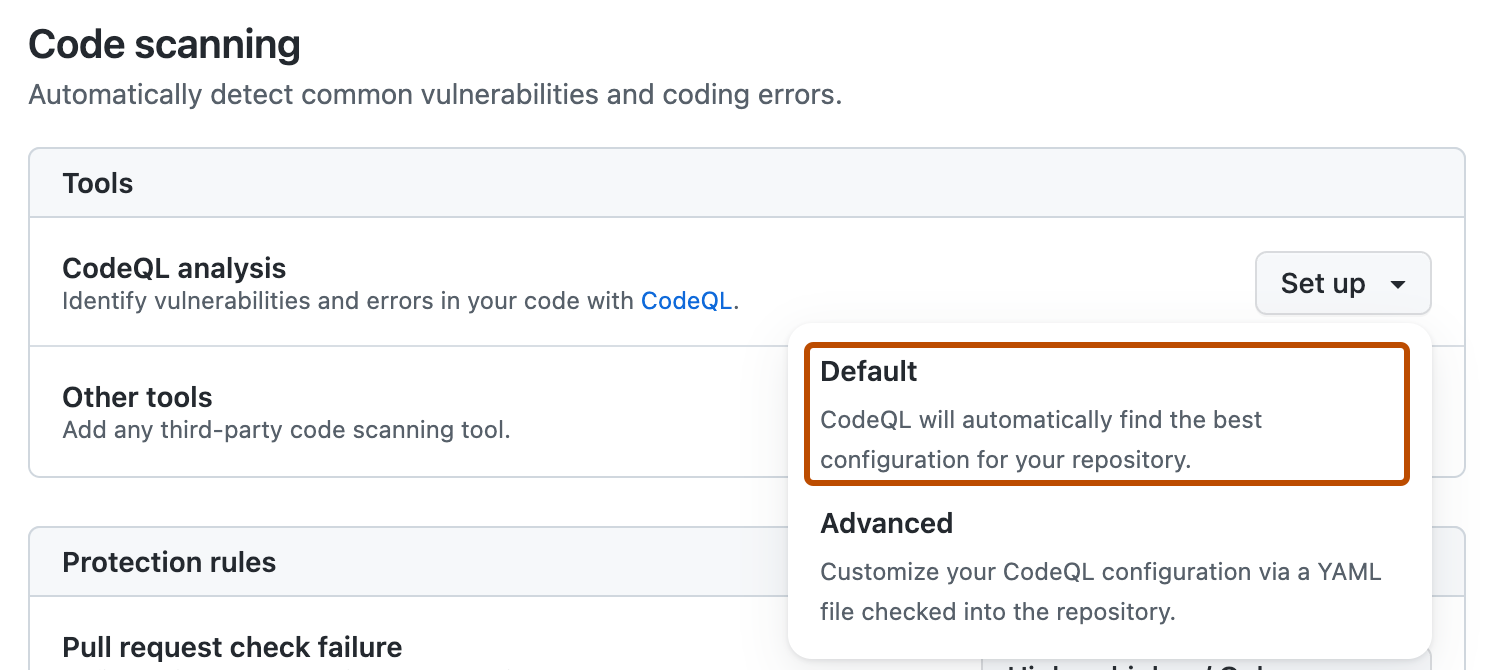Click the CodeQL analysis row title
Image resolution: width=1494 pixels, height=670 pixels.
point(174,268)
